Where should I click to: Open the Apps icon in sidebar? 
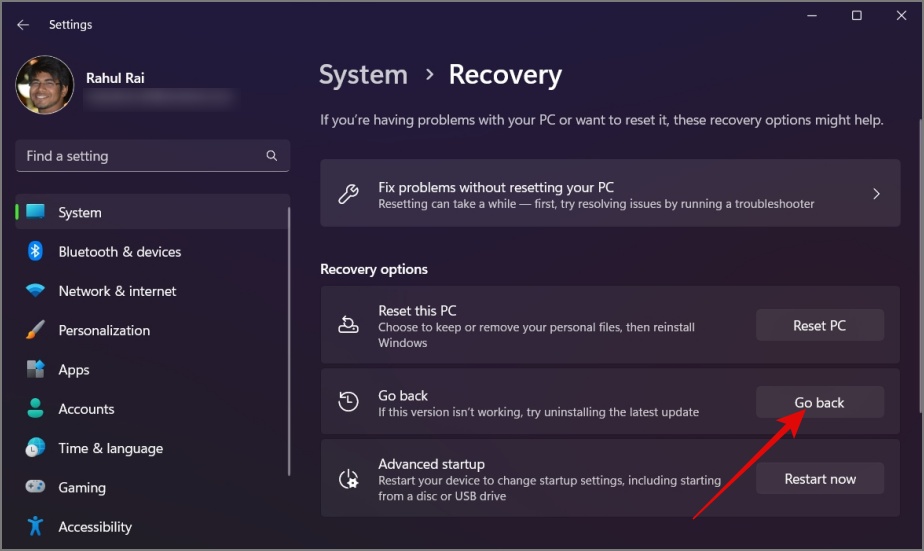coord(35,369)
